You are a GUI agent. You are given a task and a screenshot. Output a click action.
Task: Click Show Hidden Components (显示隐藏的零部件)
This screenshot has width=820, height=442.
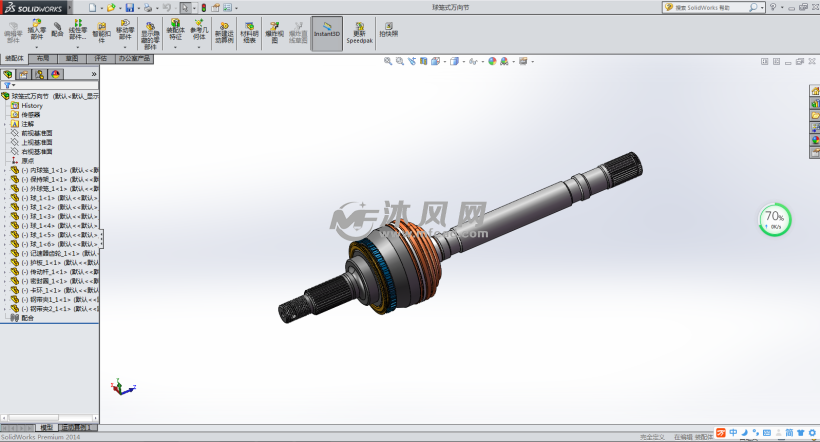pos(150,35)
